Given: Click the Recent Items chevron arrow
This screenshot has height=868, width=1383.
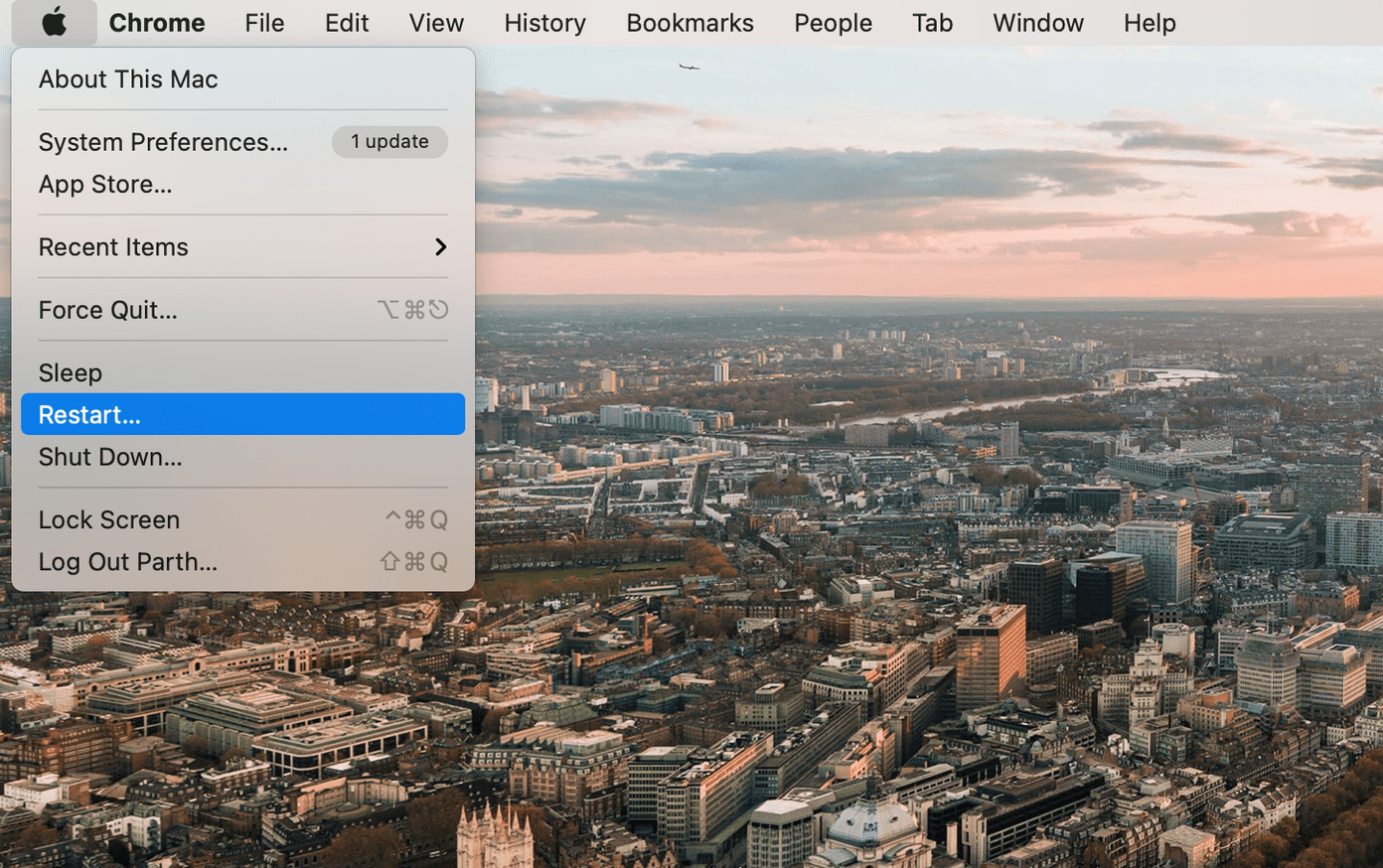Looking at the screenshot, I should pos(440,247).
